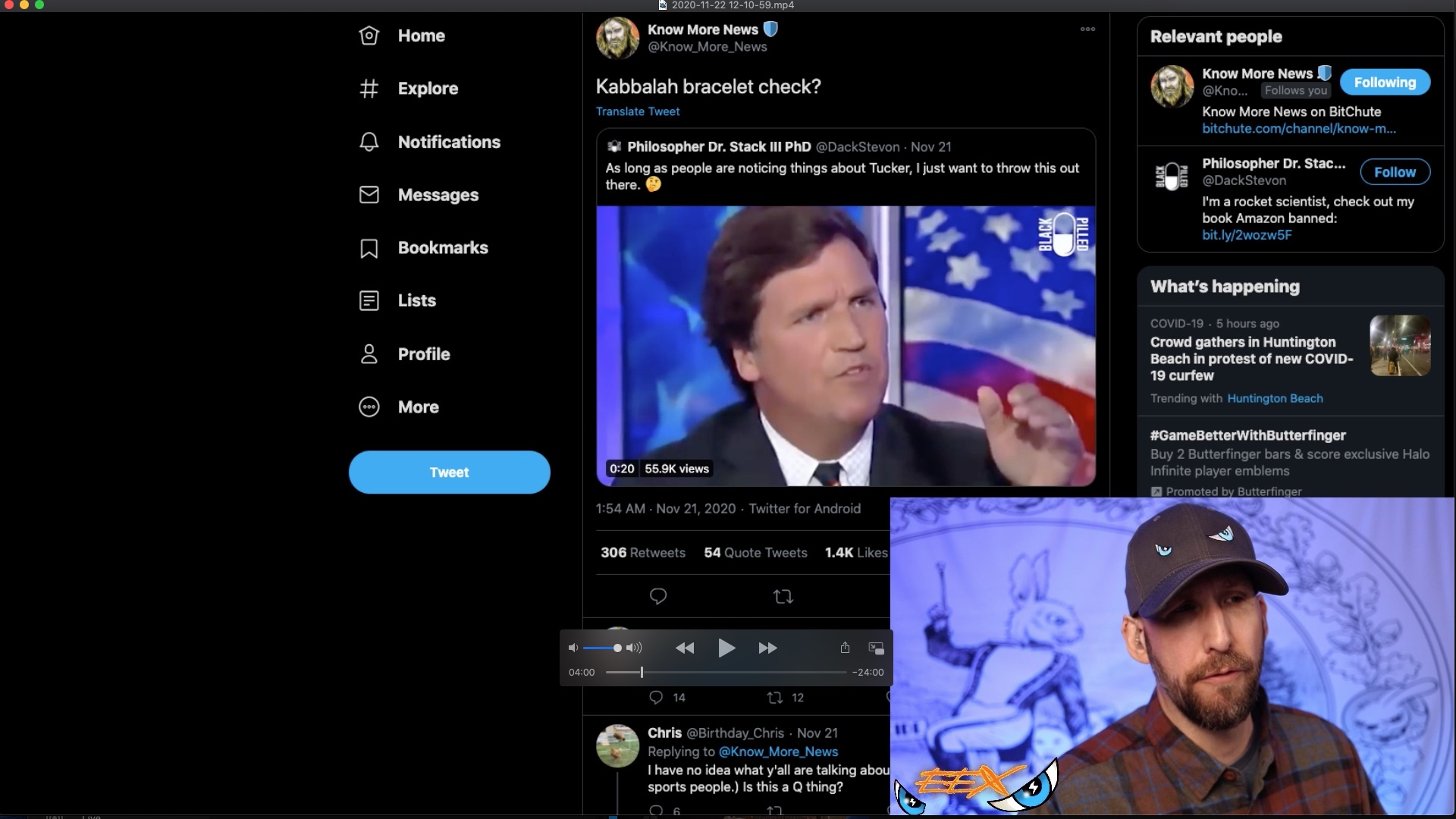Screen dimensions: 1456x819
Task: Mute using the low-volume speaker icon
Action: click(573, 648)
